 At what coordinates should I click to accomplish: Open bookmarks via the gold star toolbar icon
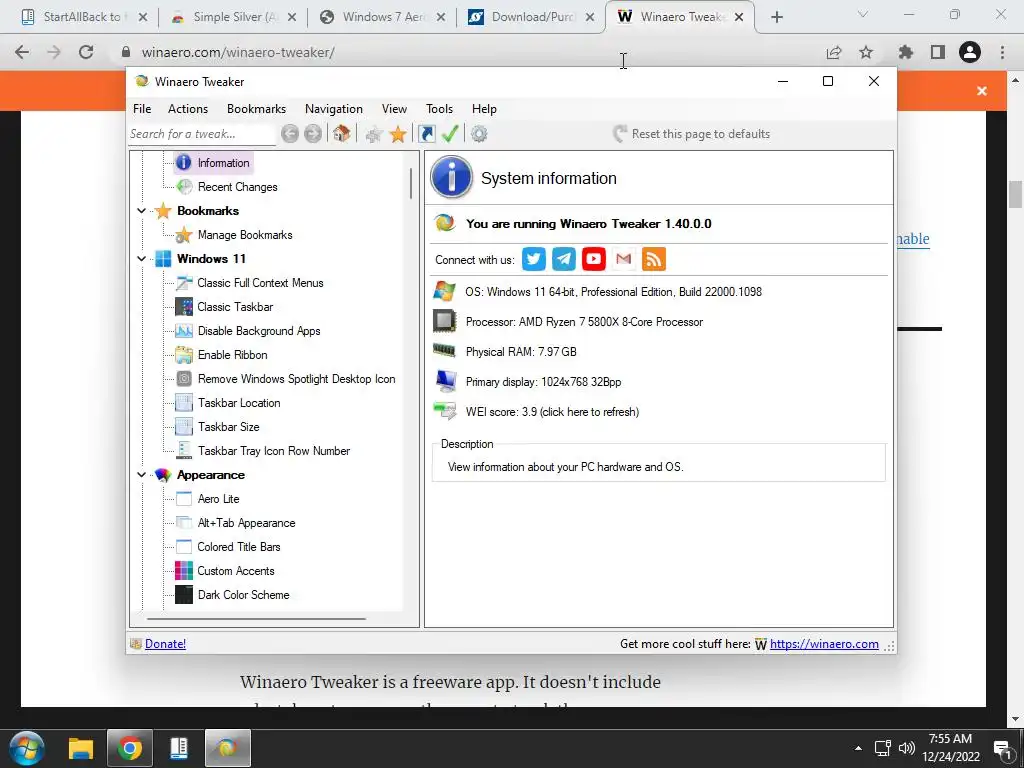398,134
